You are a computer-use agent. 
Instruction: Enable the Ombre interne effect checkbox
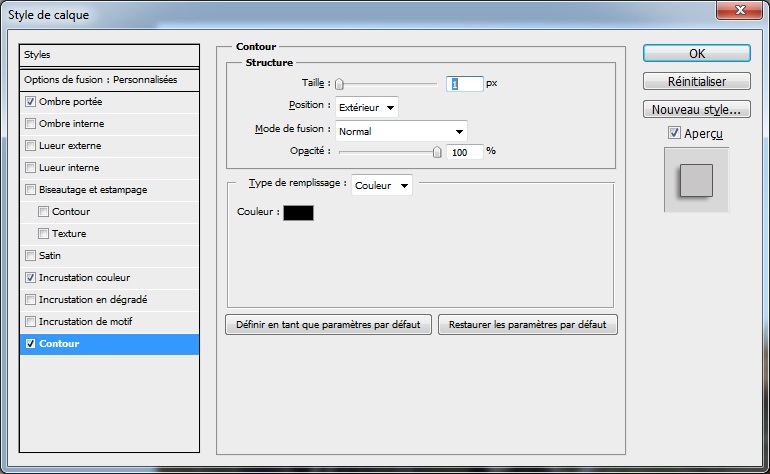coord(30,124)
